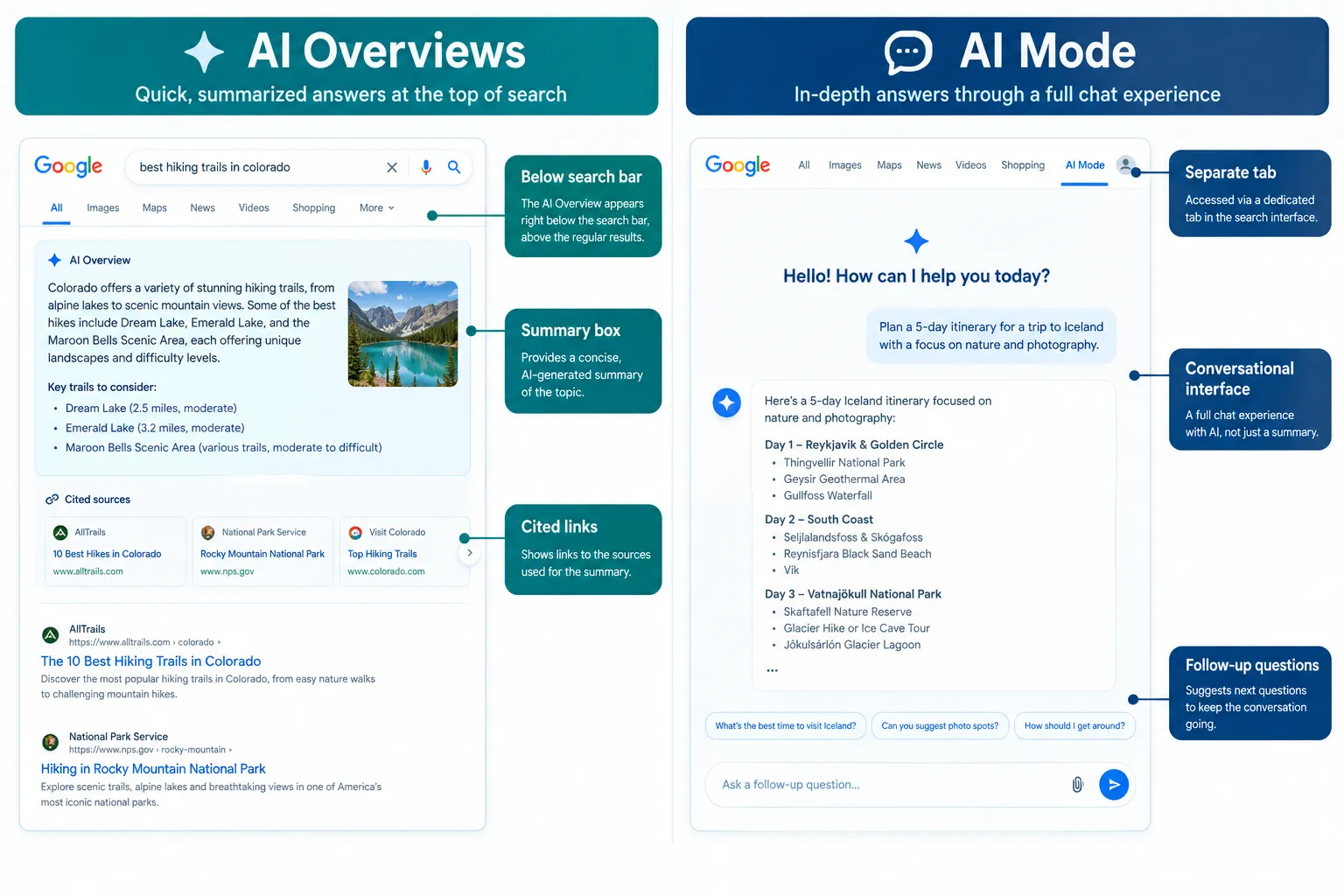Click the Cited sources heading text

[97, 500]
